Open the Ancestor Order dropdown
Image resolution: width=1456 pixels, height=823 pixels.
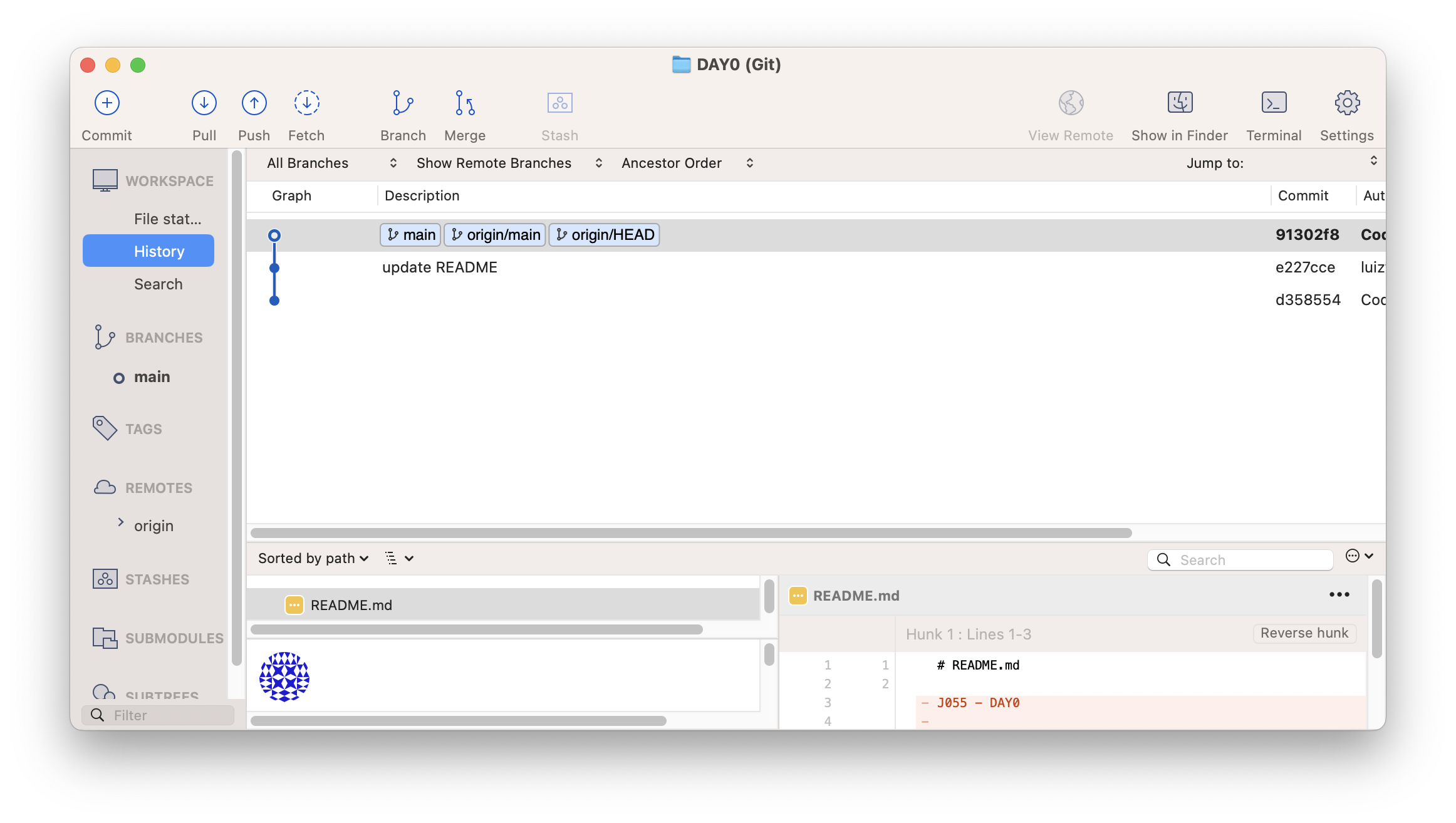point(687,163)
